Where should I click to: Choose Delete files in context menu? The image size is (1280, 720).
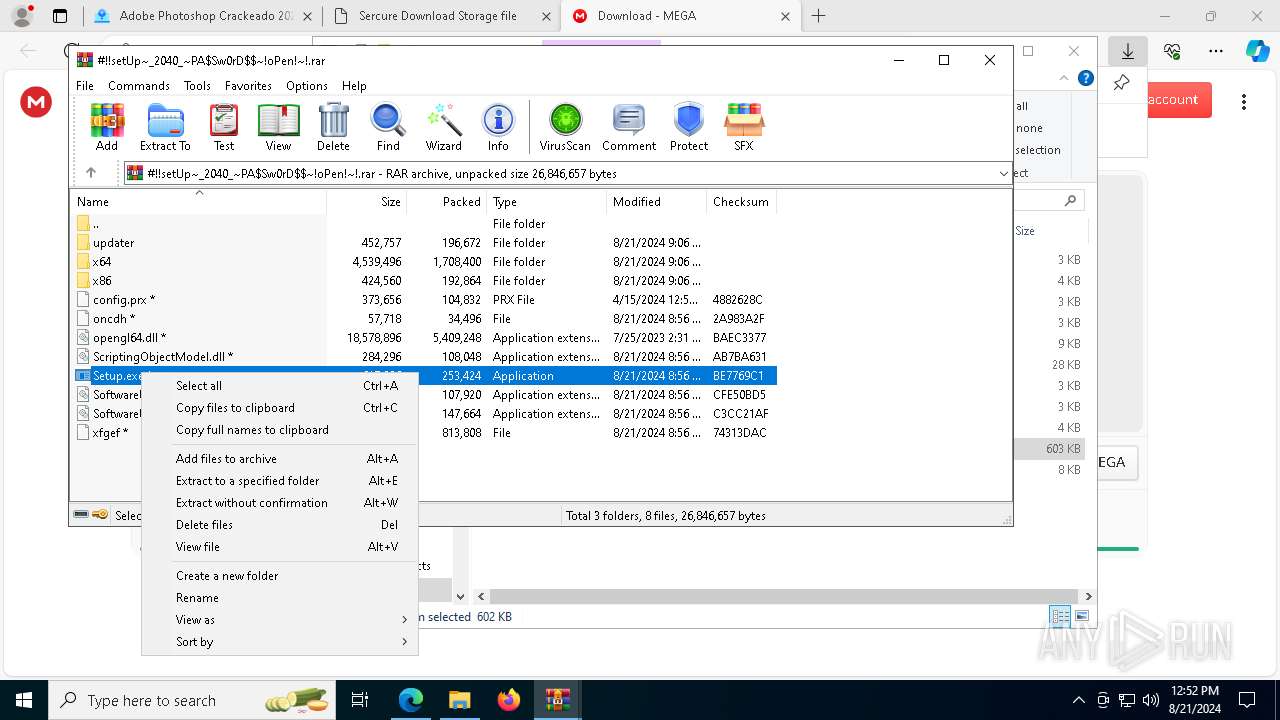[x=280, y=525]
